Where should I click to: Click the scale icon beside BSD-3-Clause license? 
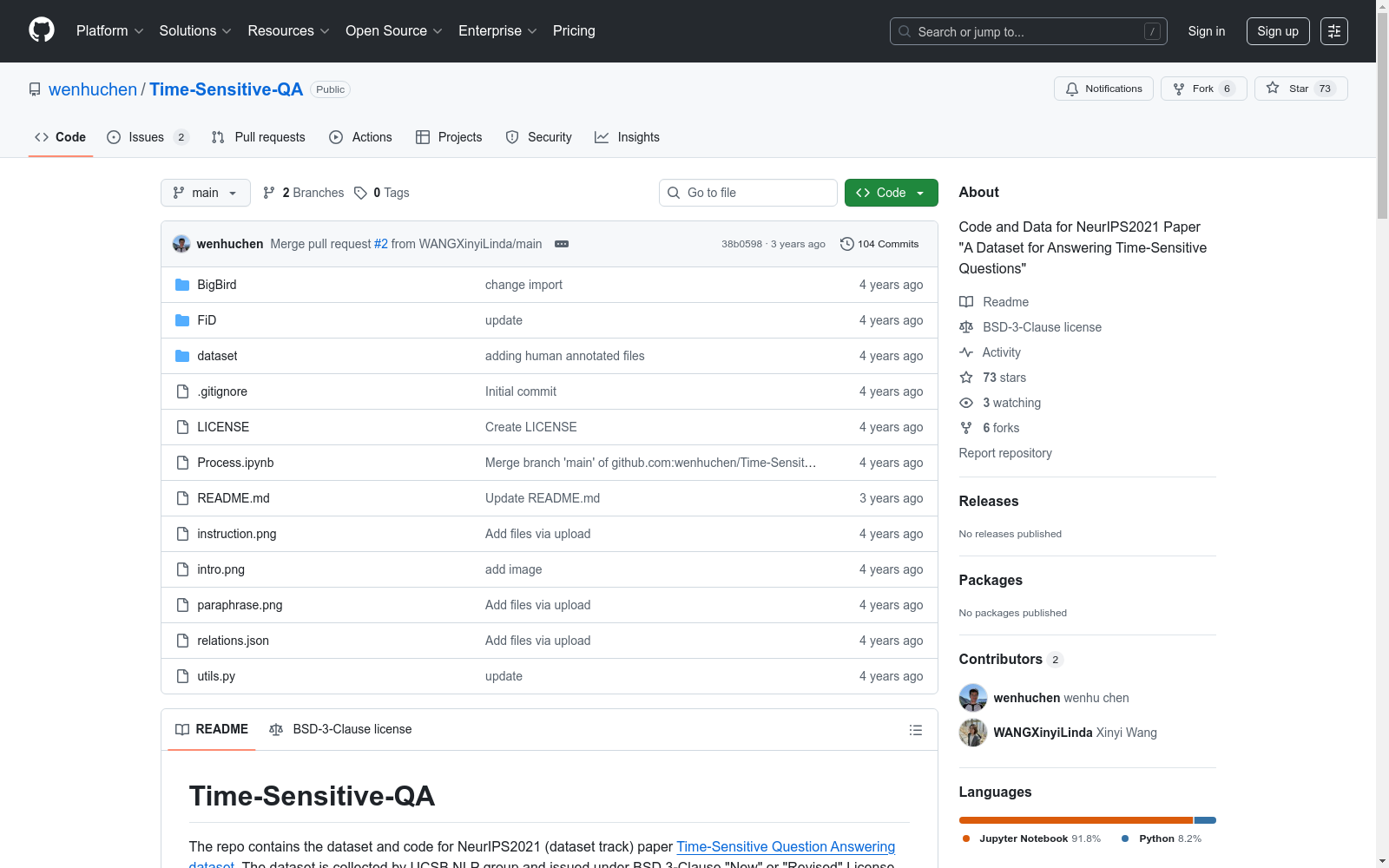point(966,327)
